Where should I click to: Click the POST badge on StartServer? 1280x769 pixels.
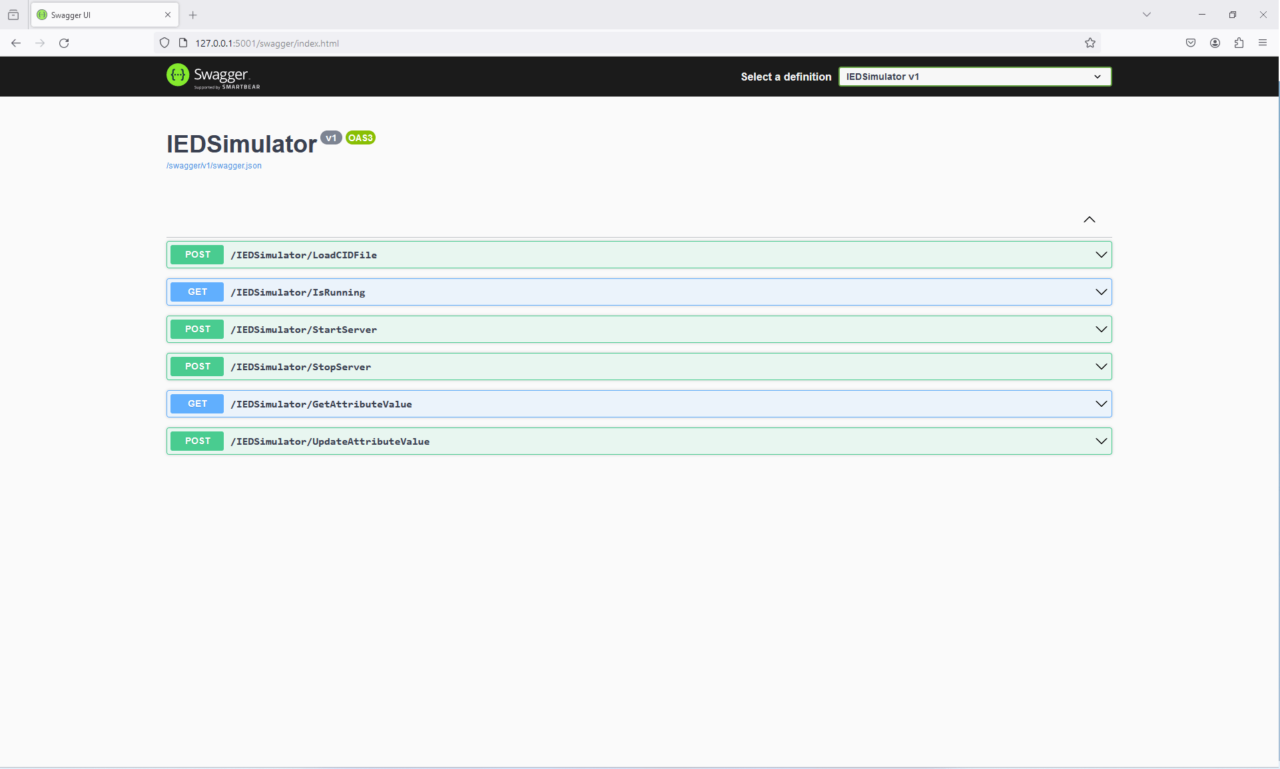pos(196,328)
